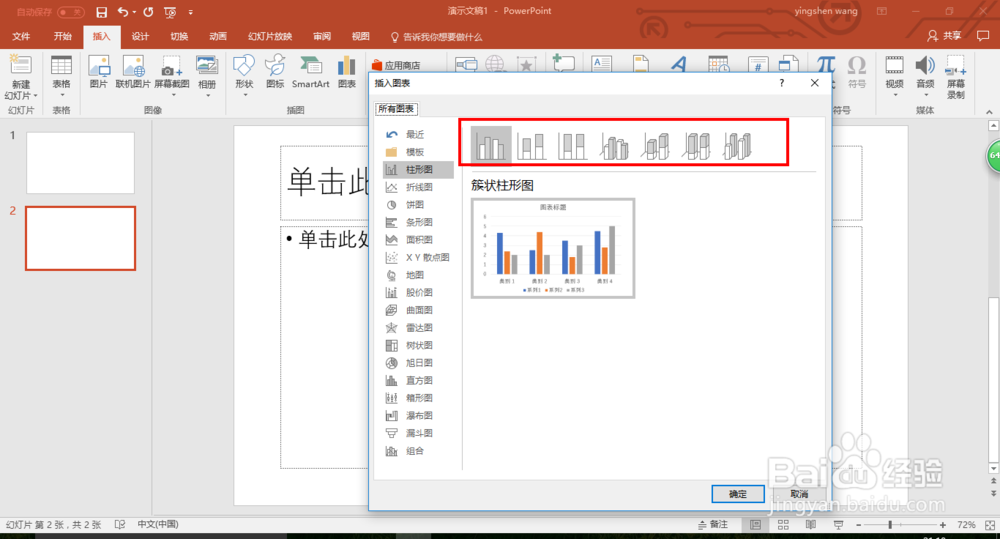Viewport: 1000px width, 539px height.
Task: Select the 3-D 100% stacked column icon
Action: click(696, 145)
